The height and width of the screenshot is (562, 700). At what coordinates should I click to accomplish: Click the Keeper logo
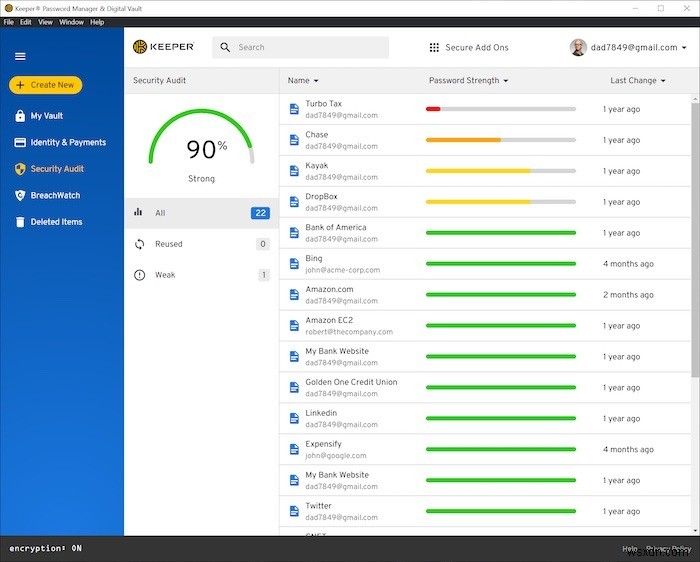164,47
